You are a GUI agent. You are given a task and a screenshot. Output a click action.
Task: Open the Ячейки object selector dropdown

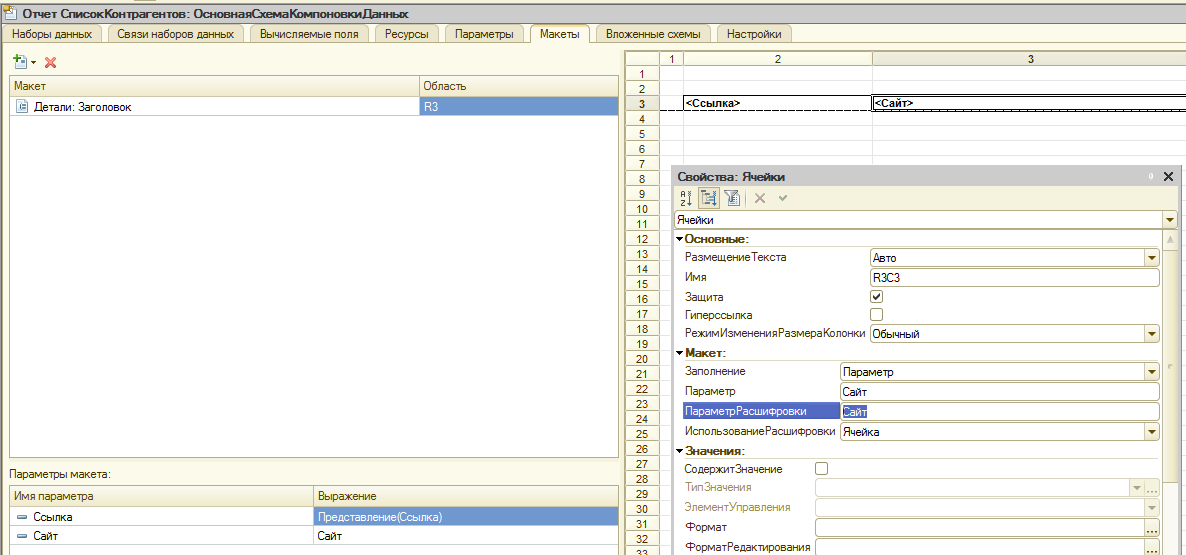click(1171, 220)
